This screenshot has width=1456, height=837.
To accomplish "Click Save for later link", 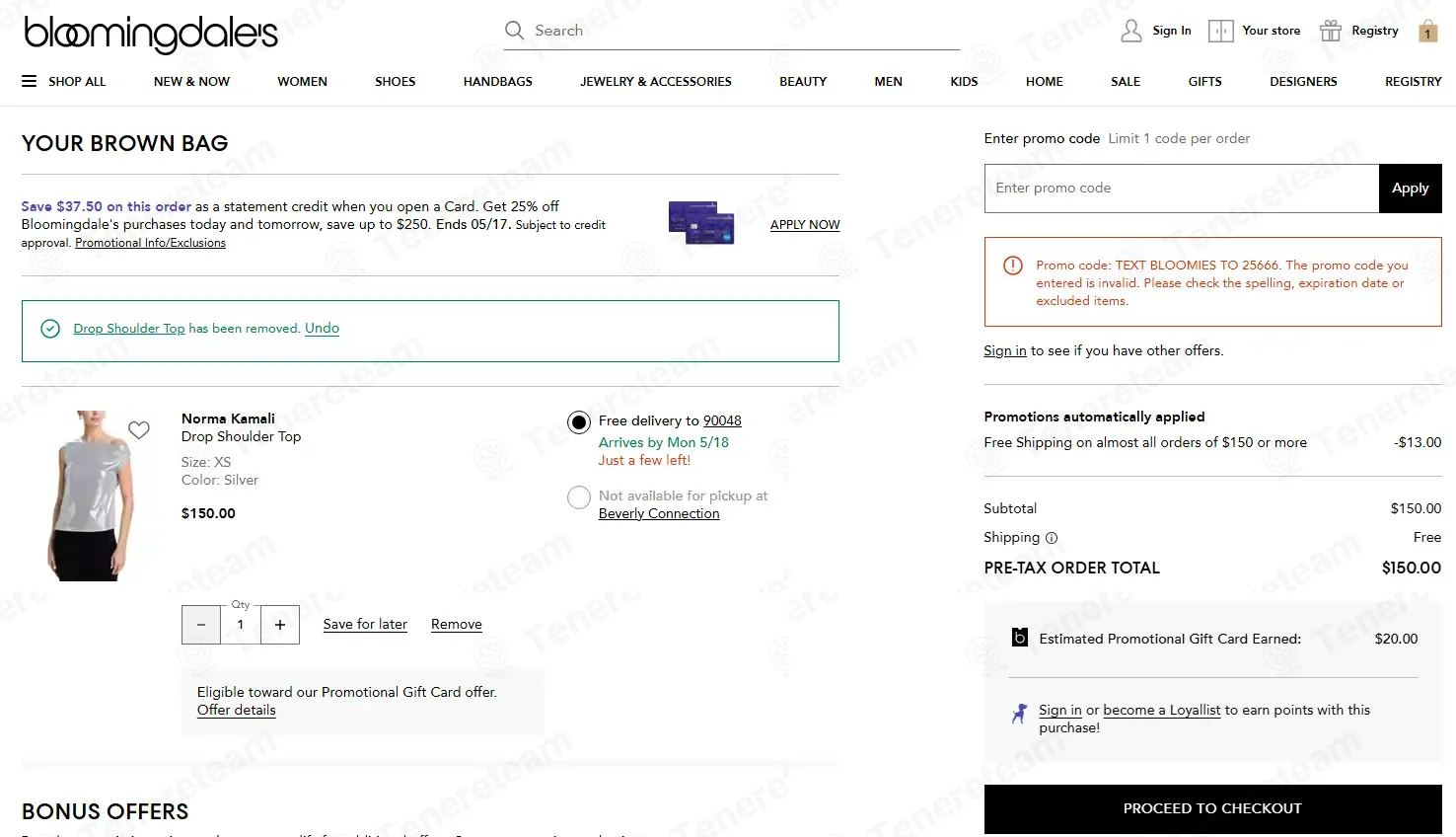I will [365, 624].
